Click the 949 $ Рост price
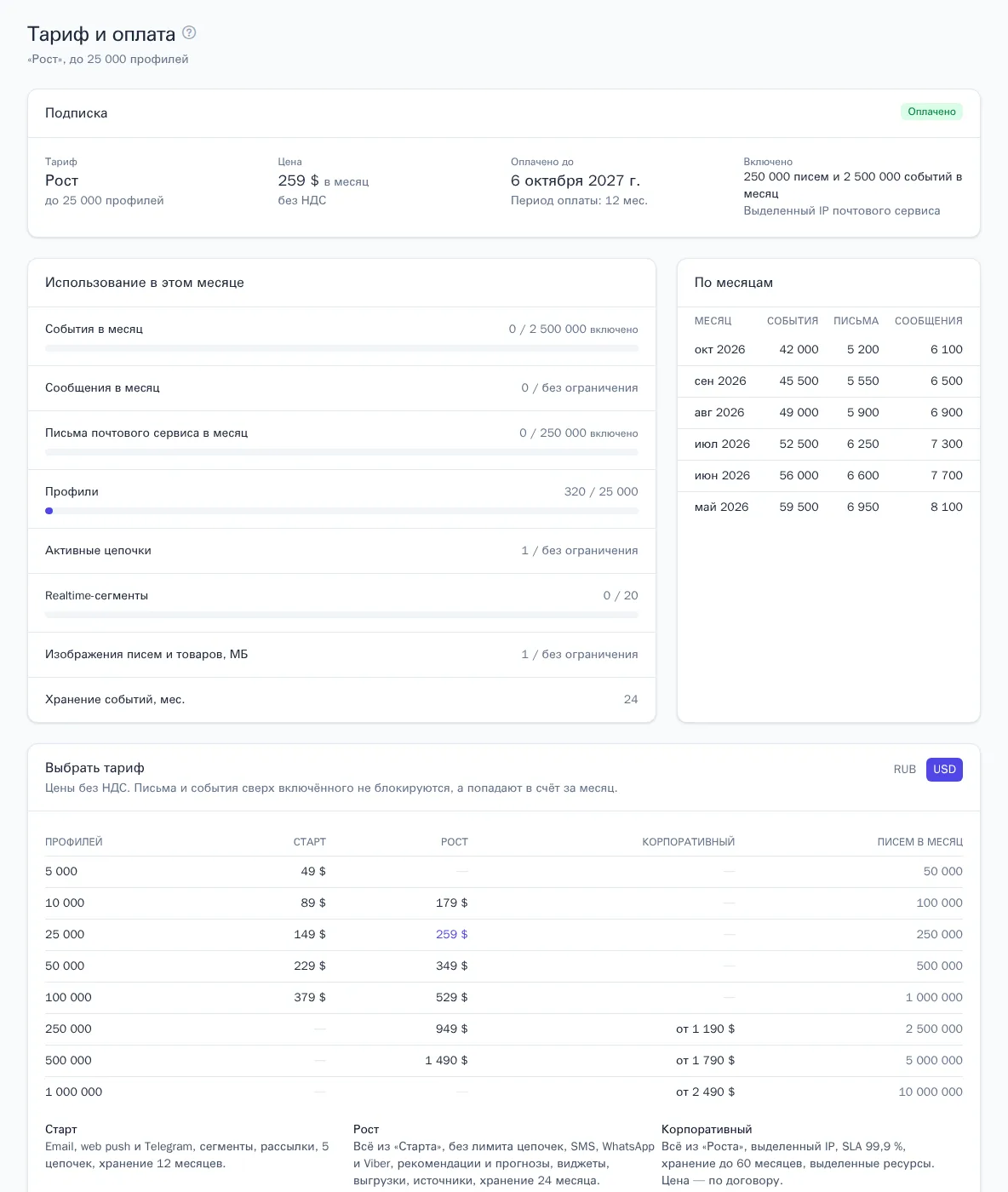 pos(451,1029)
